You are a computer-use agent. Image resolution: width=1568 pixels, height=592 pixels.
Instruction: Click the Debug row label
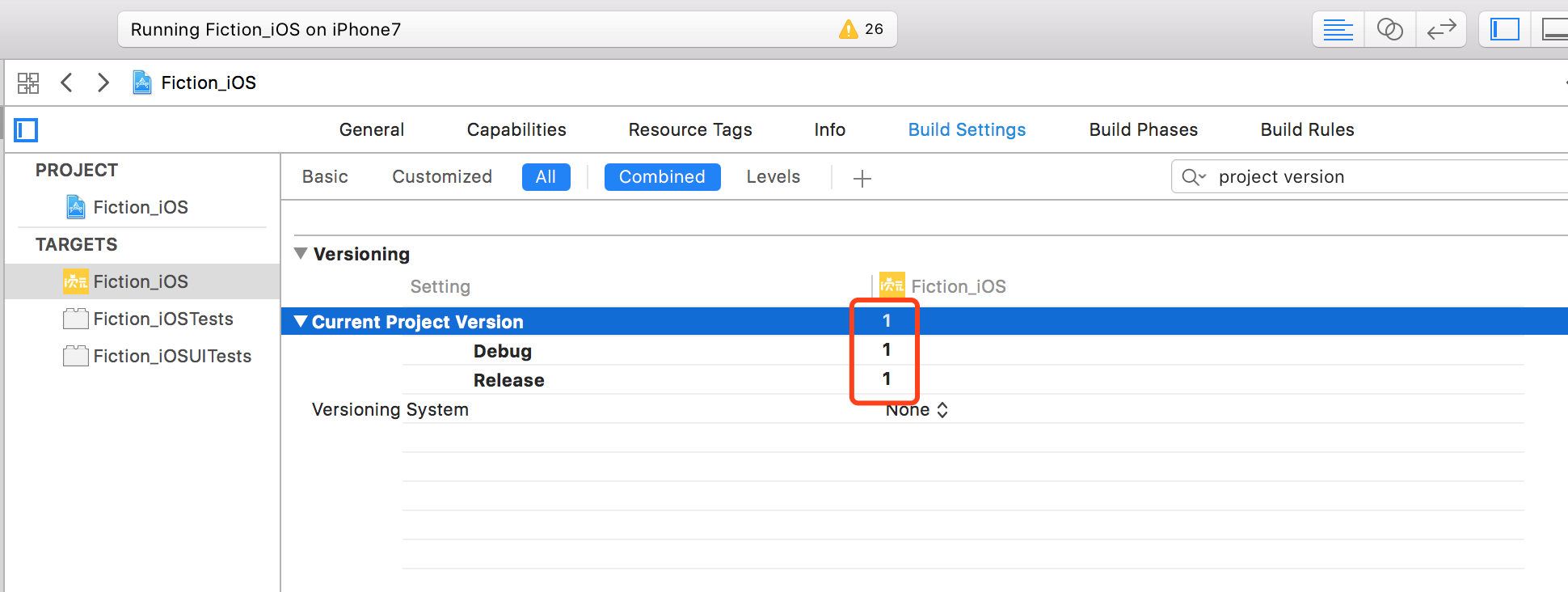[x=503, y=352]
